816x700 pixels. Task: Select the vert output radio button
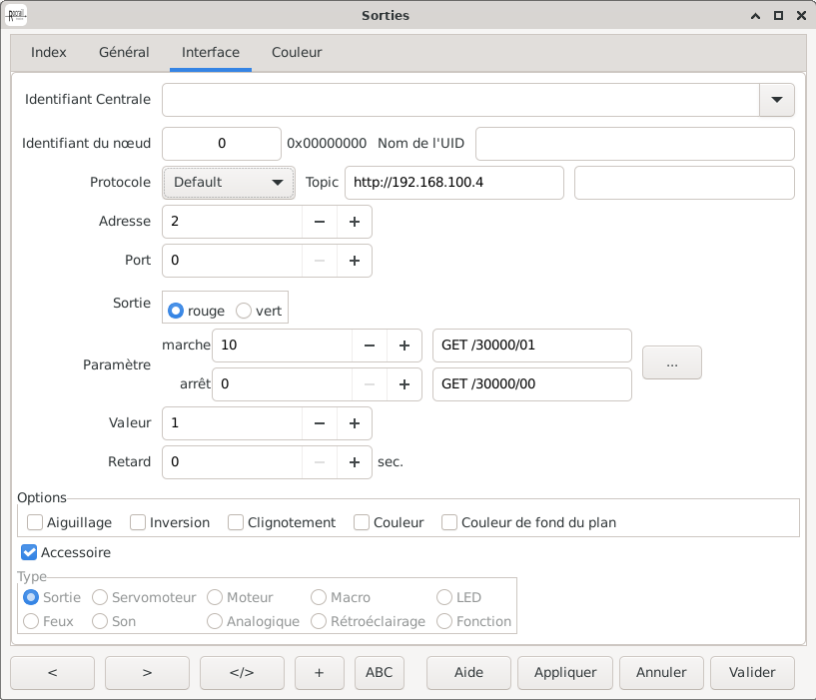(243, 311)
